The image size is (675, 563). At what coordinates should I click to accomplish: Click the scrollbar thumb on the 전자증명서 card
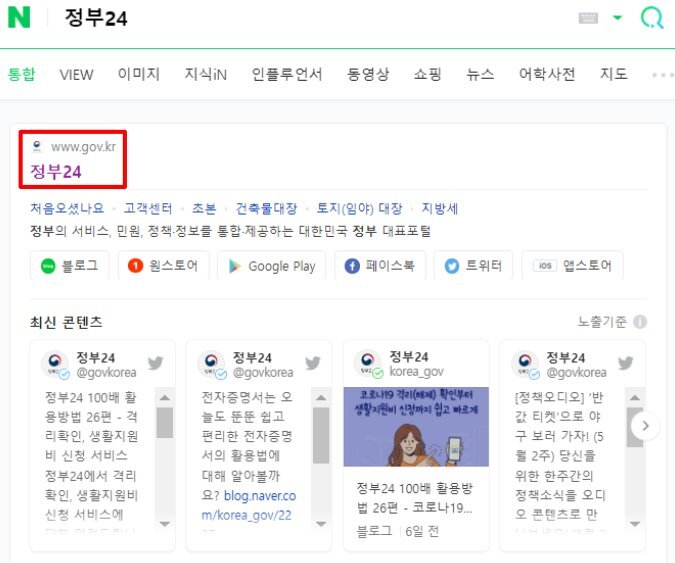click(321, 435)
